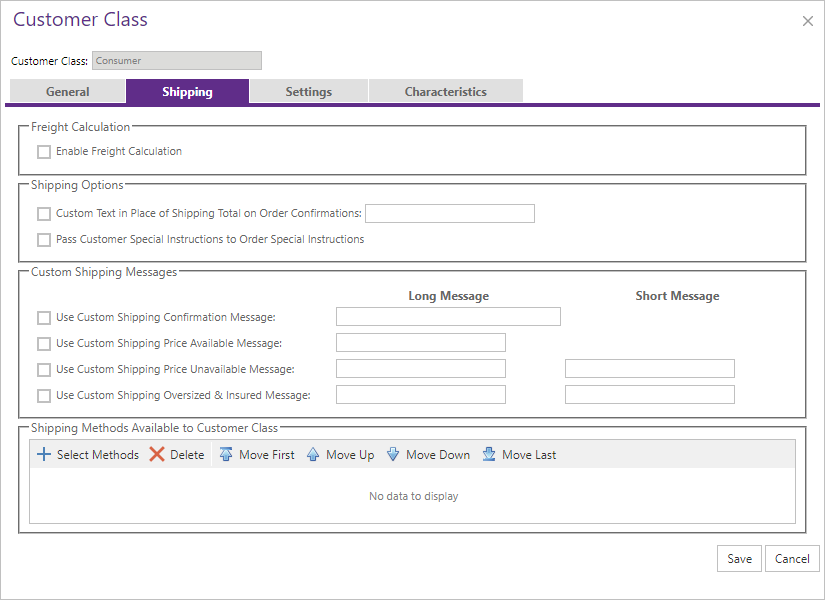Click the Customer Class field showing Consumer
This screenshot has height=600, width=825.
(177, 61)
